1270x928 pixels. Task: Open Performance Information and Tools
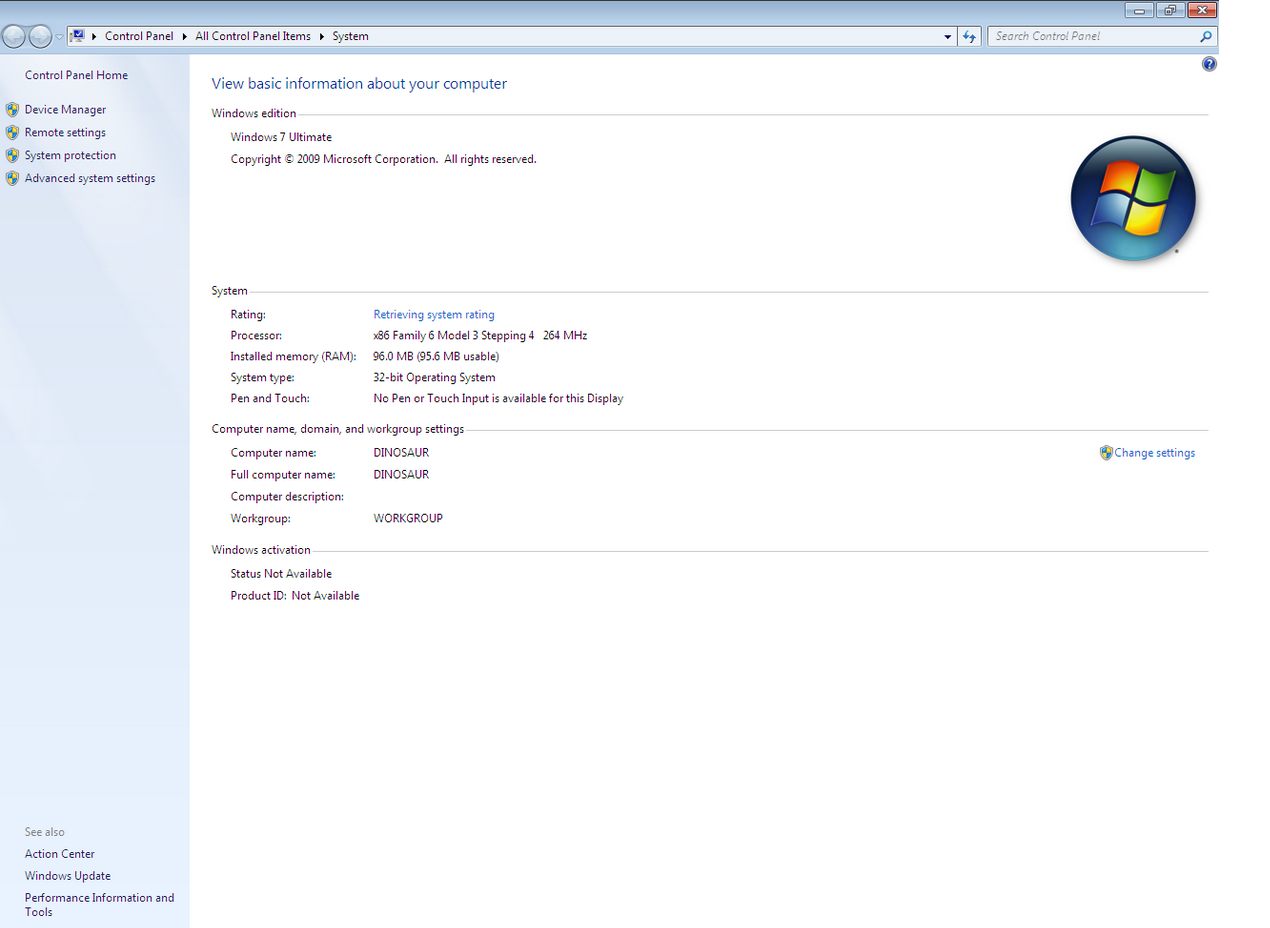tap(99, 905)
